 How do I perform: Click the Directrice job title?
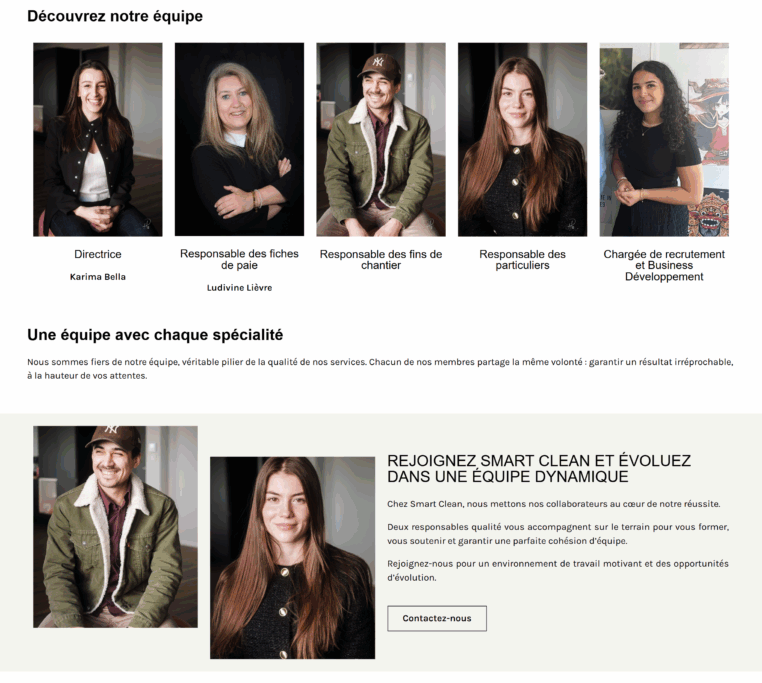(98, 254)
